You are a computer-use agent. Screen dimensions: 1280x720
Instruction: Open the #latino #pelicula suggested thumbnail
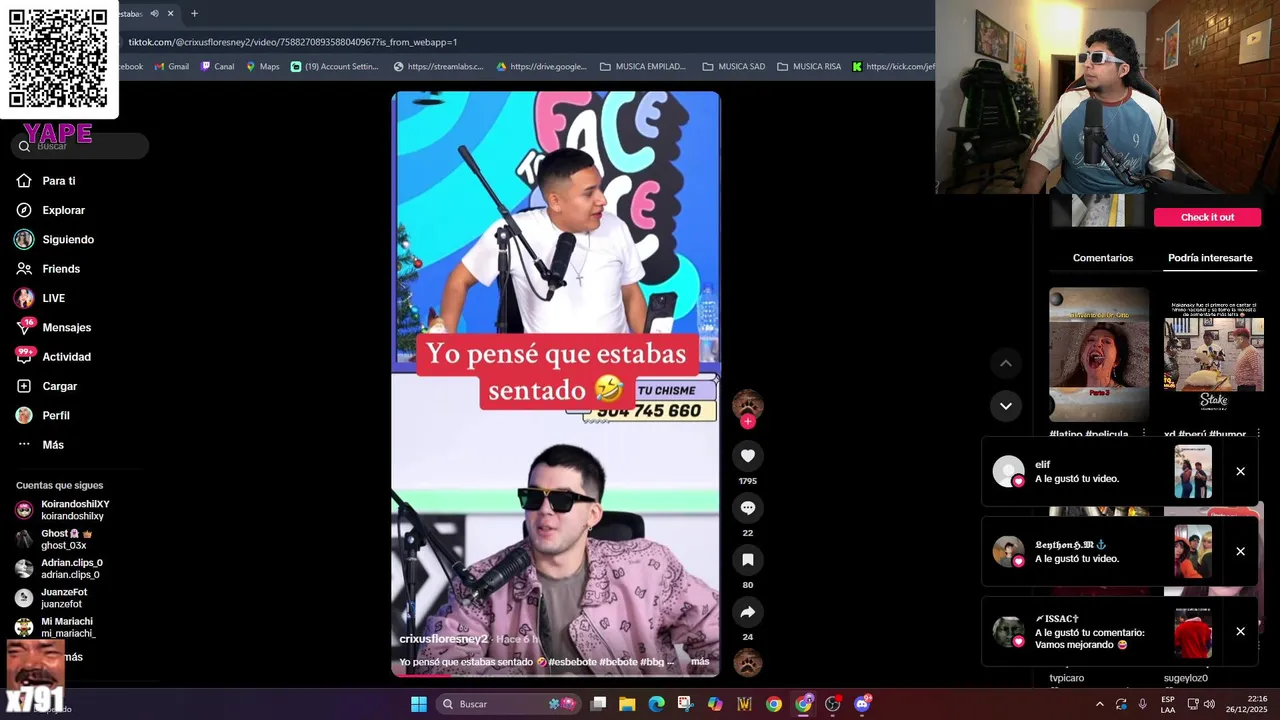(x=1099, y=355)
